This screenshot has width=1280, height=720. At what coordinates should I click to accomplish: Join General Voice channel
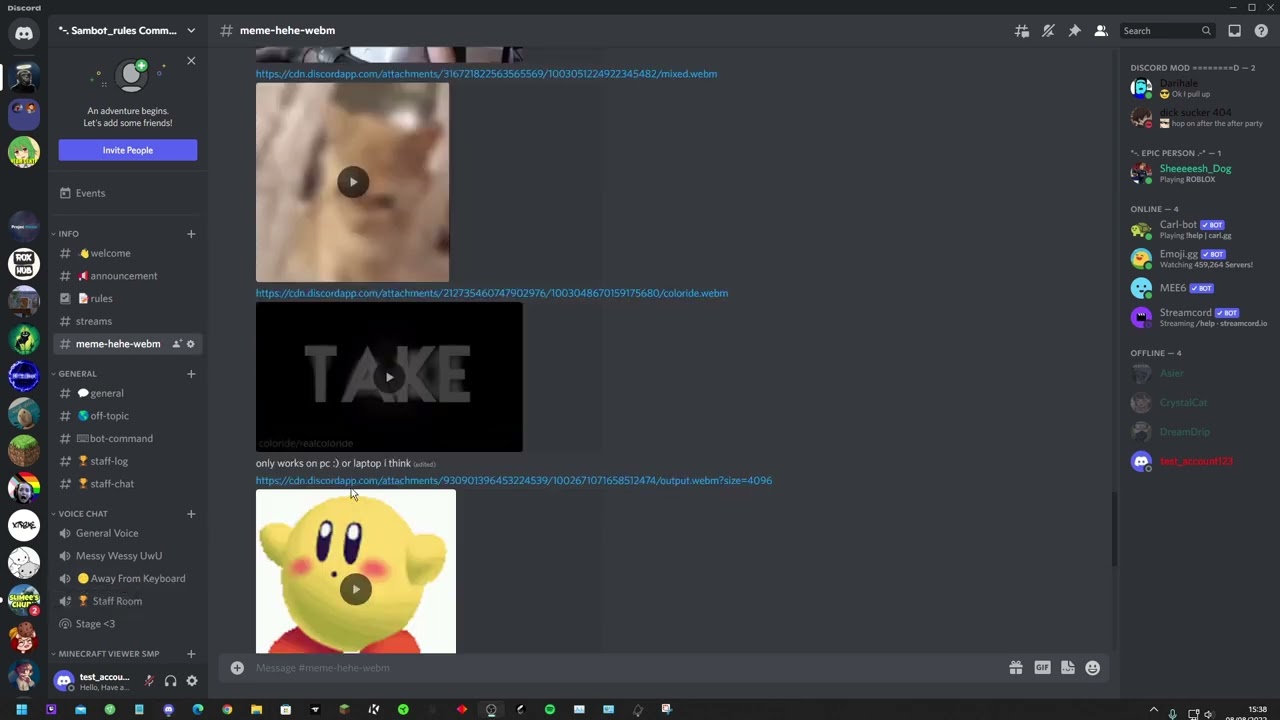128,533
